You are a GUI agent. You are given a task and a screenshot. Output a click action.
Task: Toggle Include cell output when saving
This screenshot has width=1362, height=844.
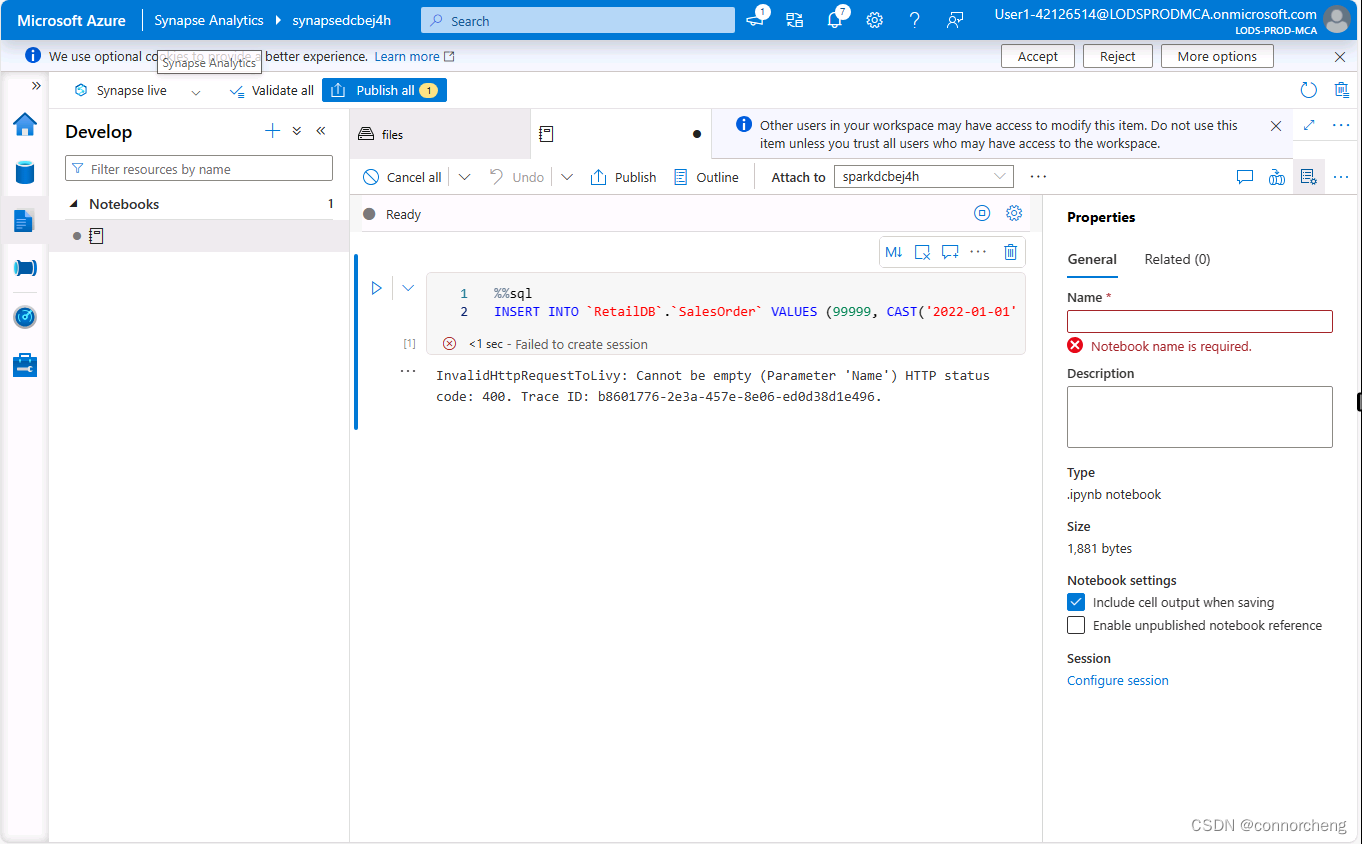tap(1076, 602)
